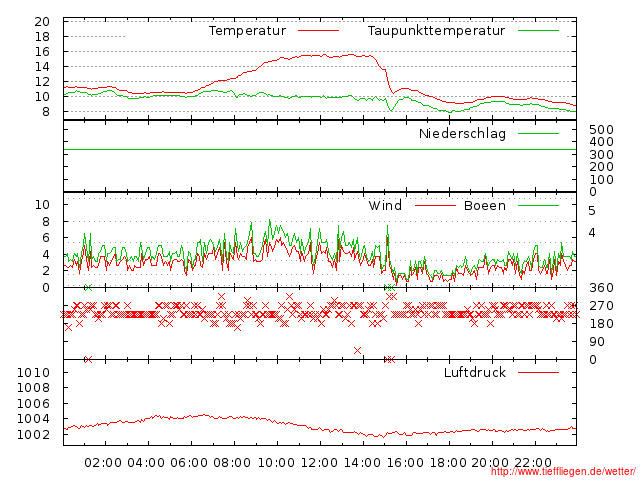The width and height of the screenshot is (640, 480).
Task: Click the Taupunkttemperatur legend label
Action: [x=436, y=31]
